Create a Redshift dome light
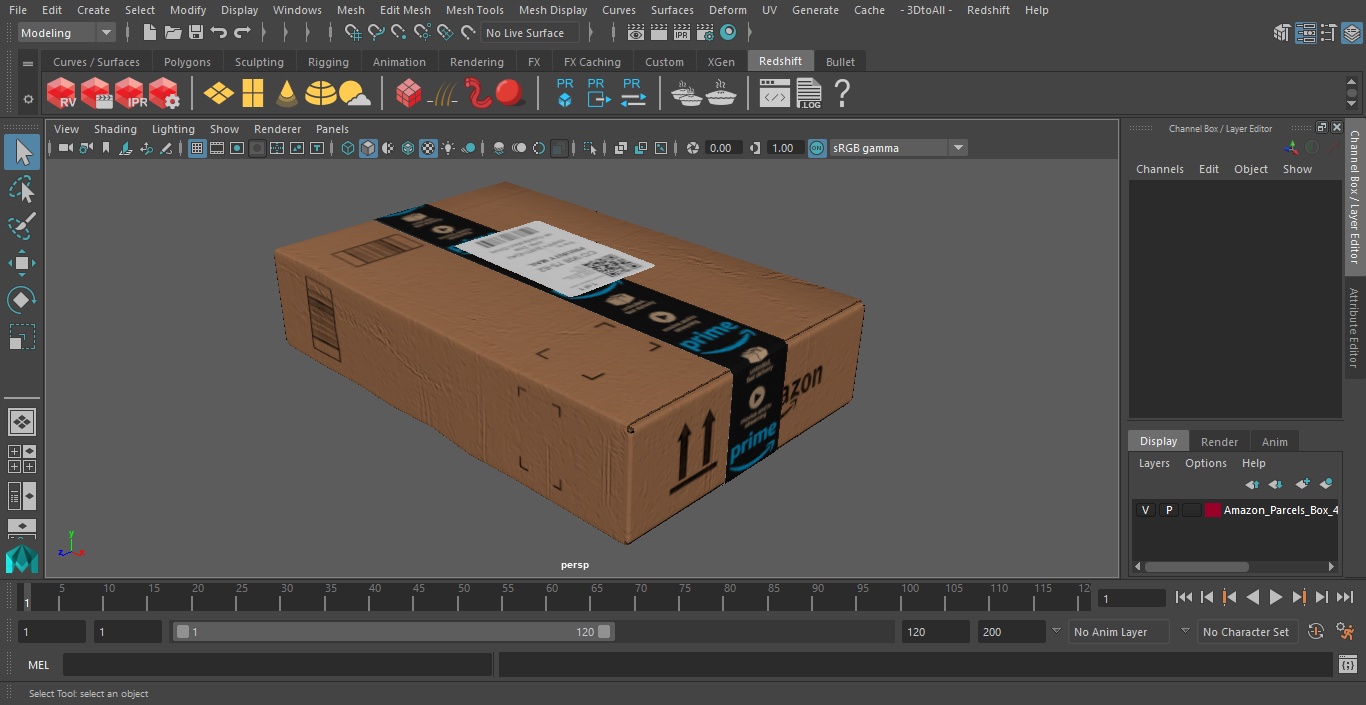1366x705 pixels. (x=321, y=94)
